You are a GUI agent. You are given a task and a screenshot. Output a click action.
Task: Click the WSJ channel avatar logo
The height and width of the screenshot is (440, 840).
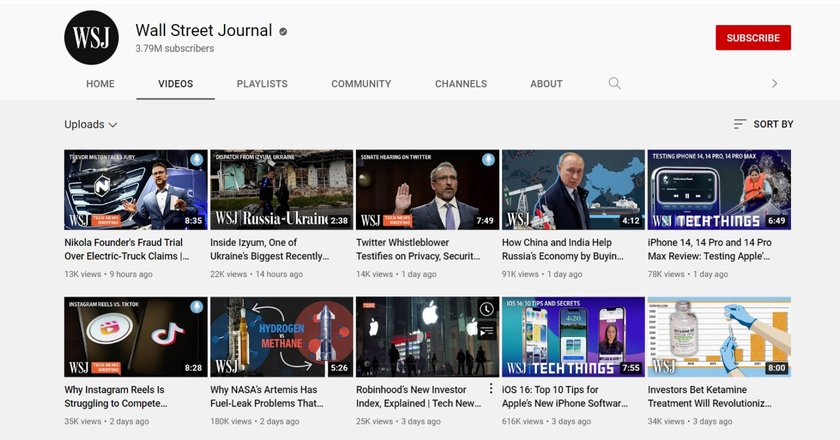coord(92,38)
